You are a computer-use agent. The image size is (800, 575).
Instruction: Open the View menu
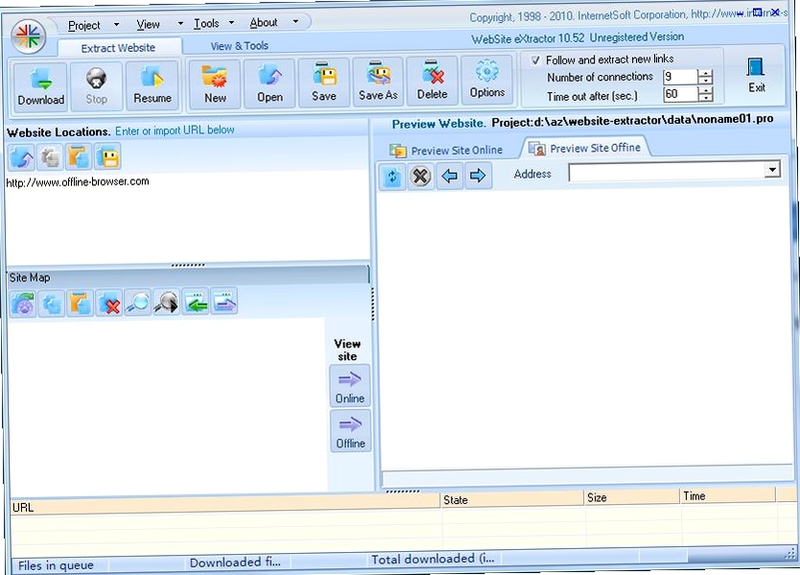(148, 24)
